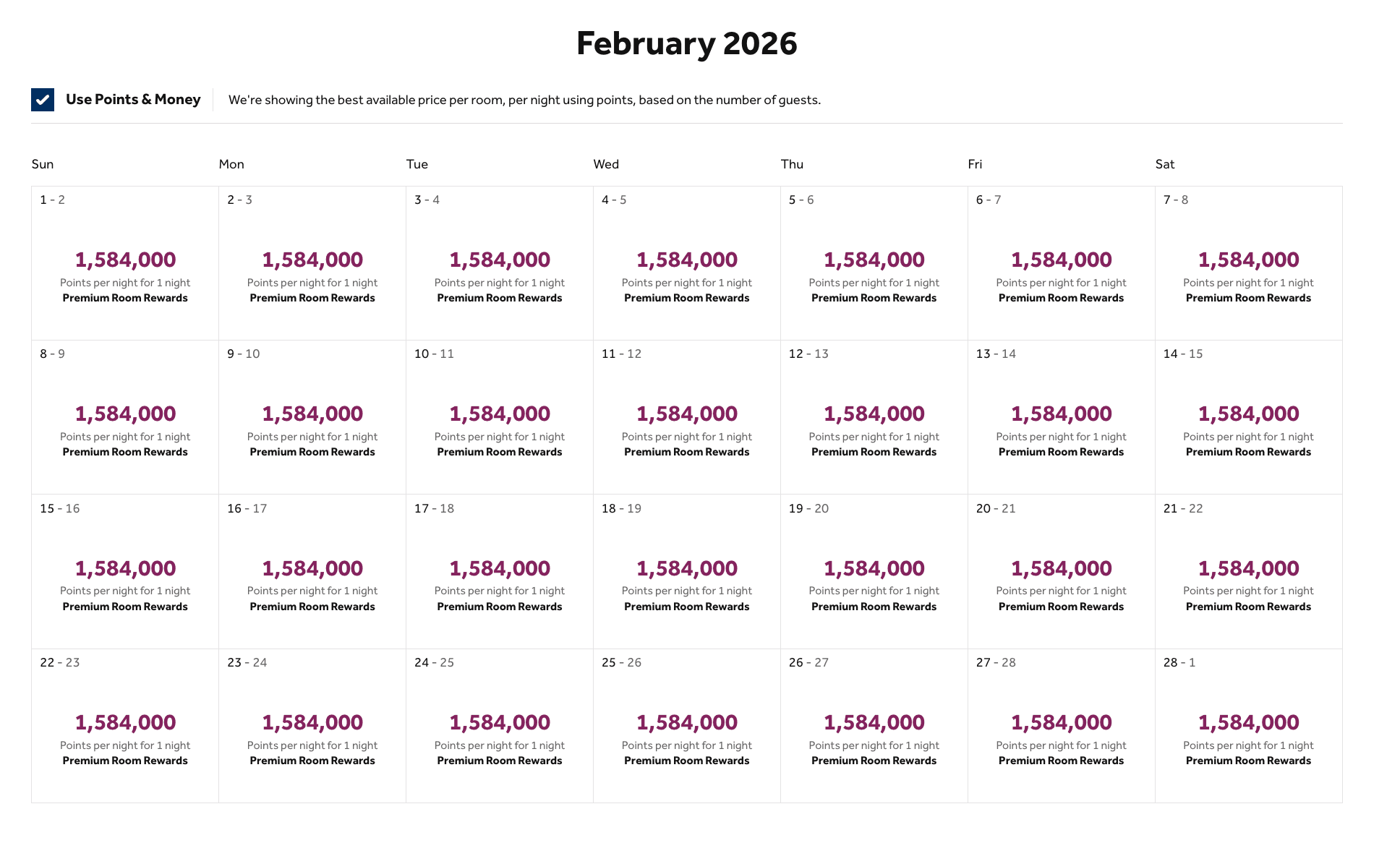Uncheck the Use Points & Money checkbox

[x=43, y=100]
